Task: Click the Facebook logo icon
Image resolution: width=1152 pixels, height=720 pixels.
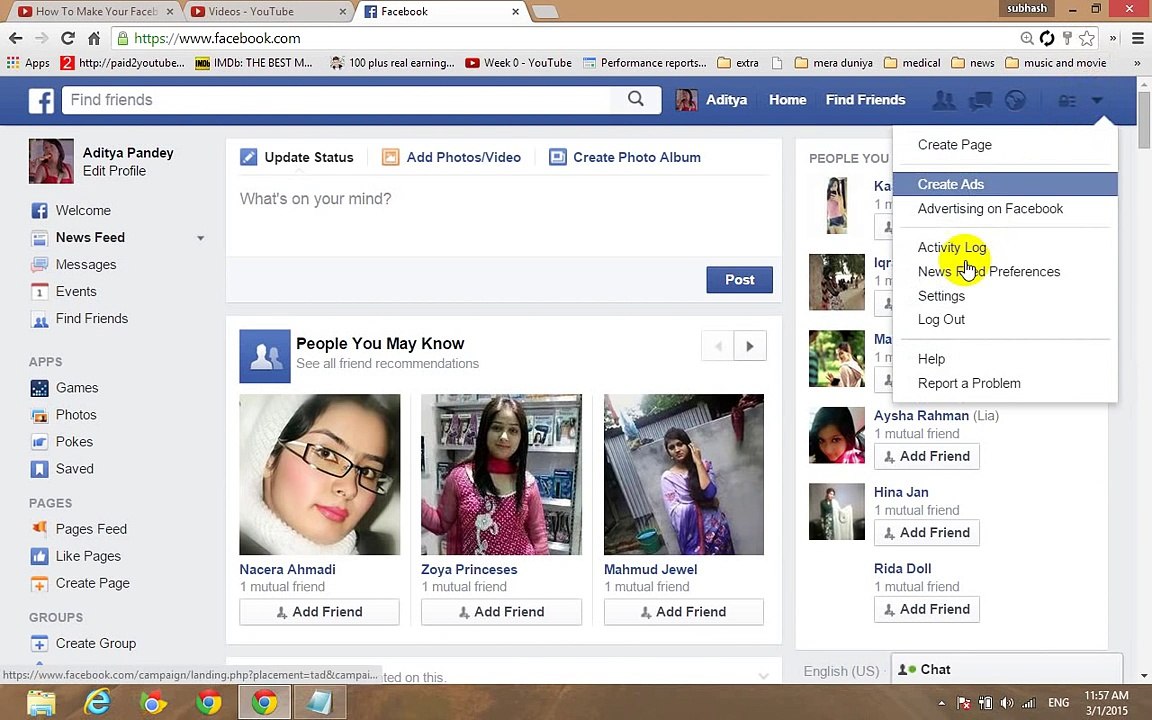Action: click(41, 101)
